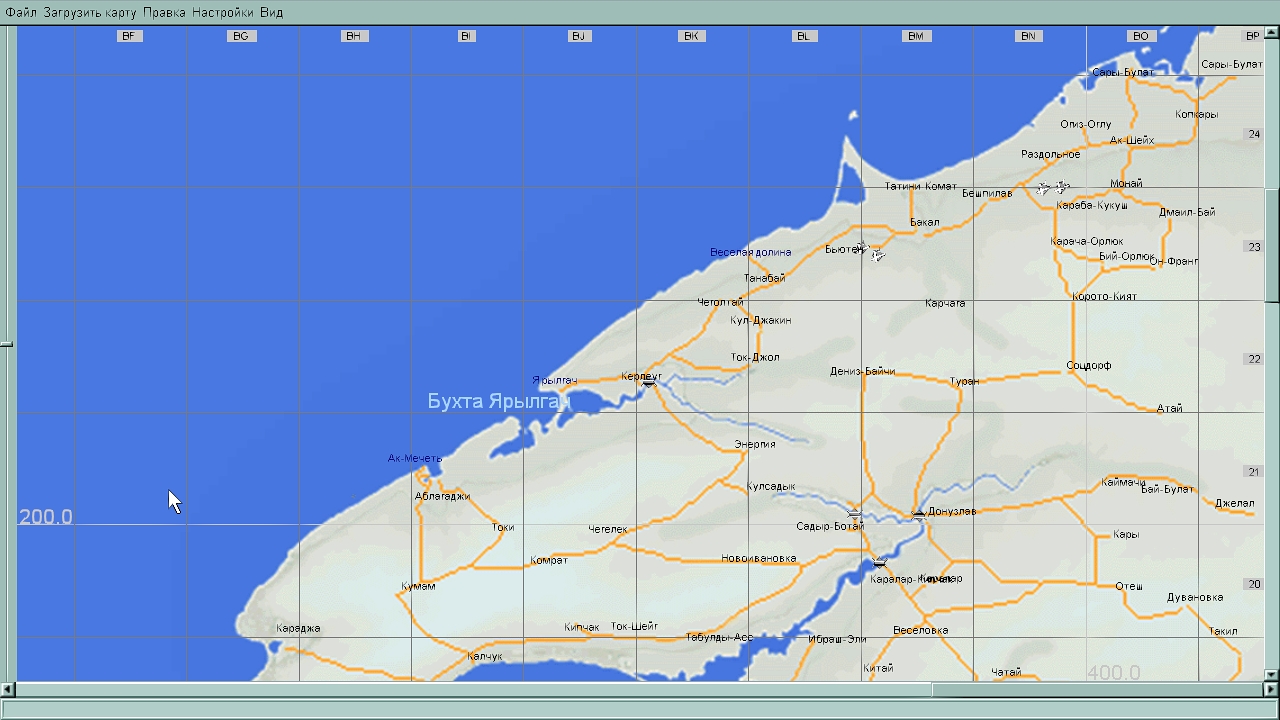Viewport: 1280px width, 720px height.
Task: Click the Кумам town label
Action: [418, 586]
